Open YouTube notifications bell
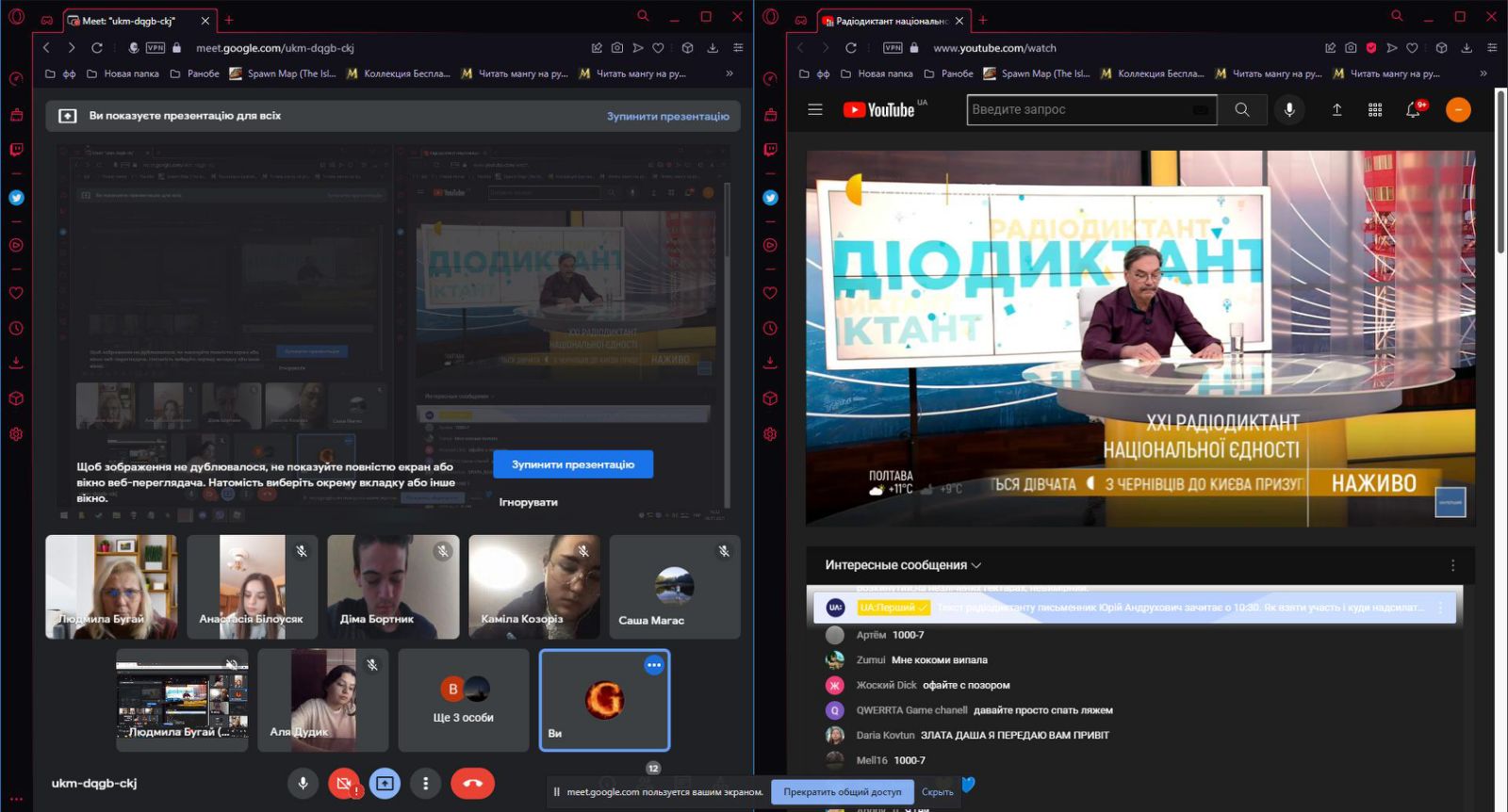The image size is (1508, 812). [x=1414, y=110]
